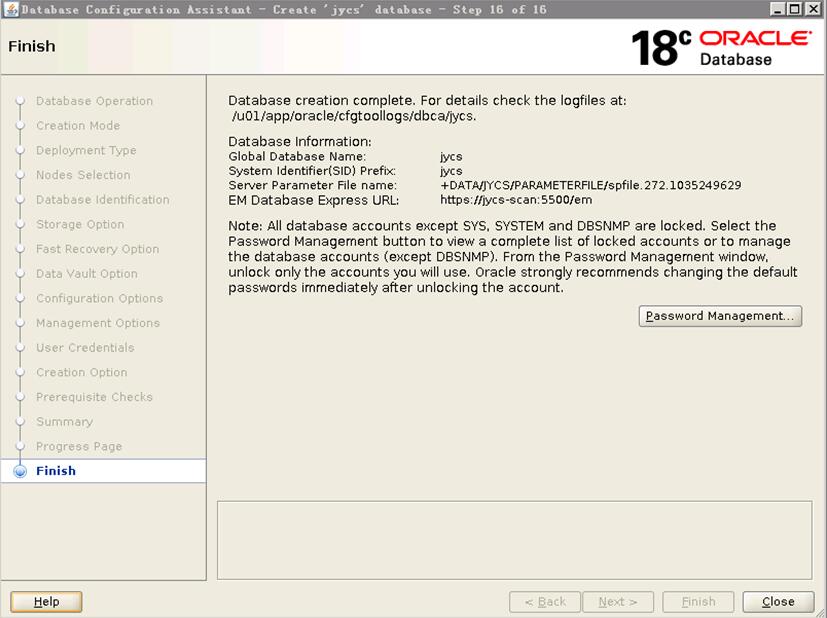Click the disabled Next button
This screenshot has height=618, width=827.
coord(618,602)
